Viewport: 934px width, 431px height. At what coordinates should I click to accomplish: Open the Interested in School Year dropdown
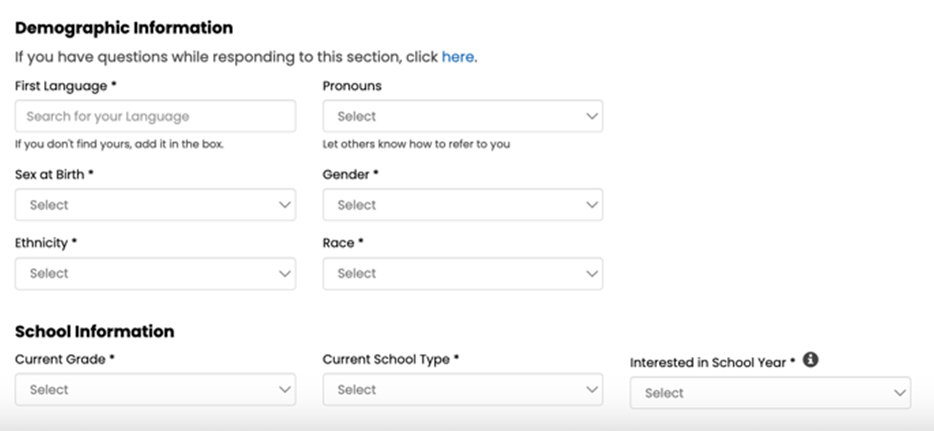click(770, 393)
